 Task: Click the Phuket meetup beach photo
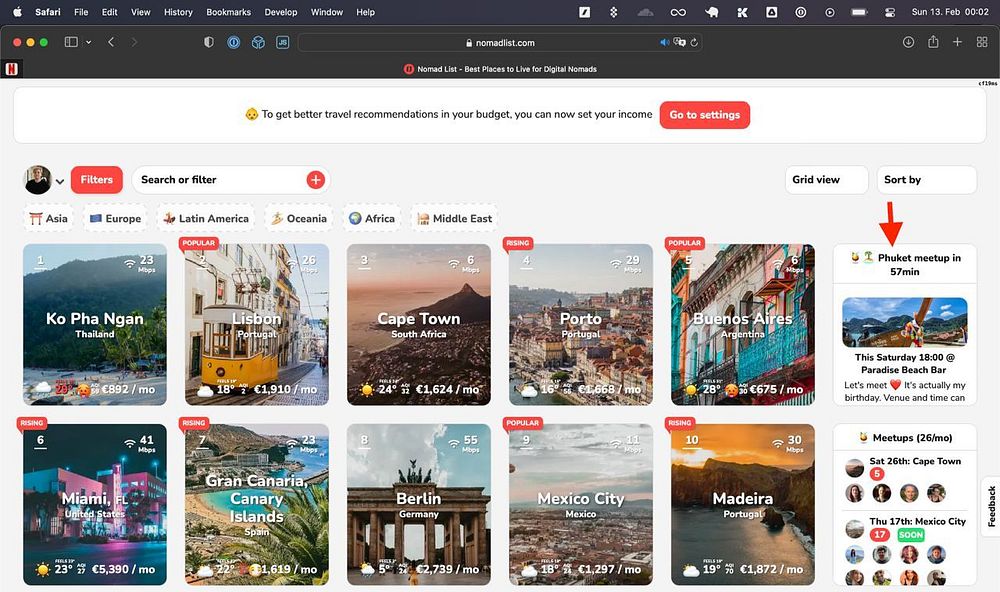[904, 322]
